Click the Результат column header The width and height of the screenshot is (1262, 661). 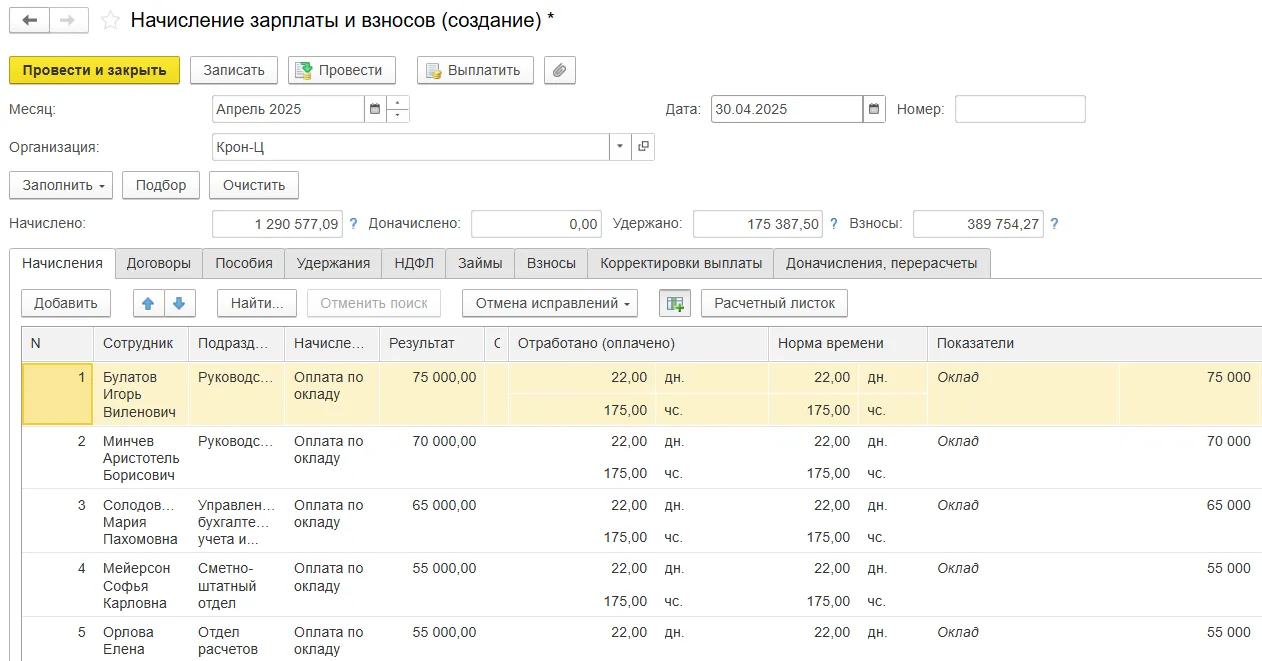pos(432,343)
